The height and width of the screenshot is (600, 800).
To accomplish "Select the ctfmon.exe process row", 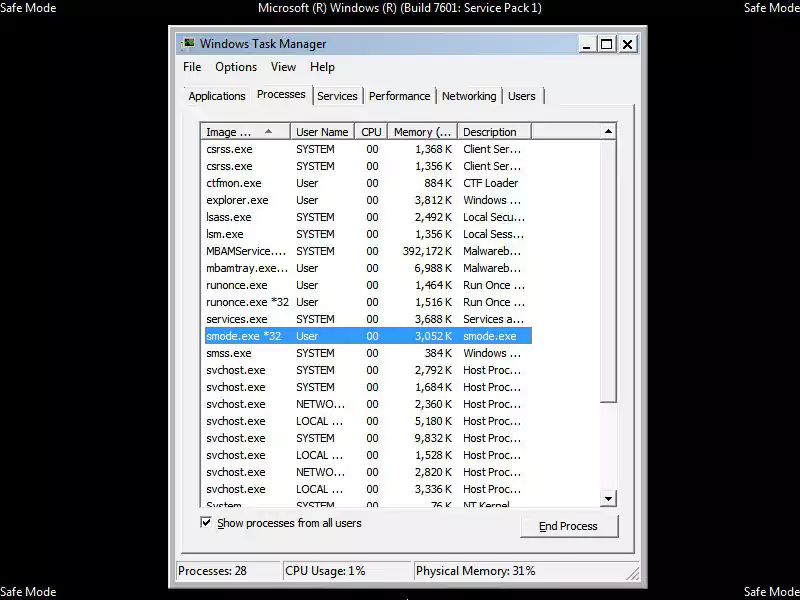I will 366,183.
